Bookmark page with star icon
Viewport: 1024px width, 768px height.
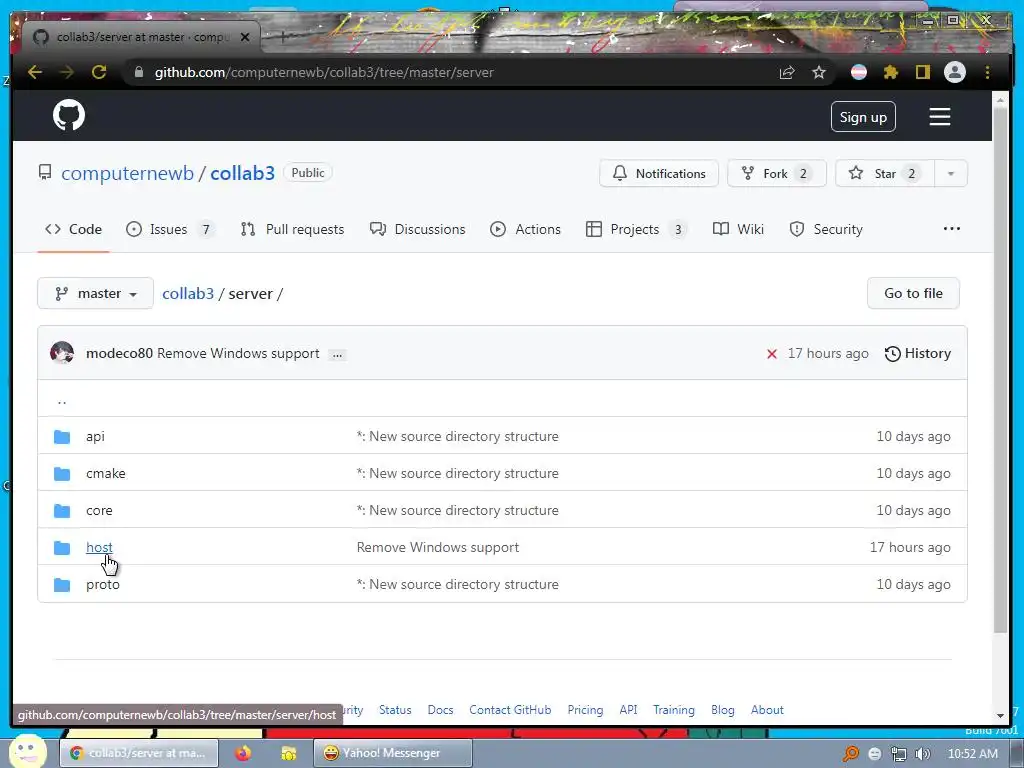coord(819,72)
